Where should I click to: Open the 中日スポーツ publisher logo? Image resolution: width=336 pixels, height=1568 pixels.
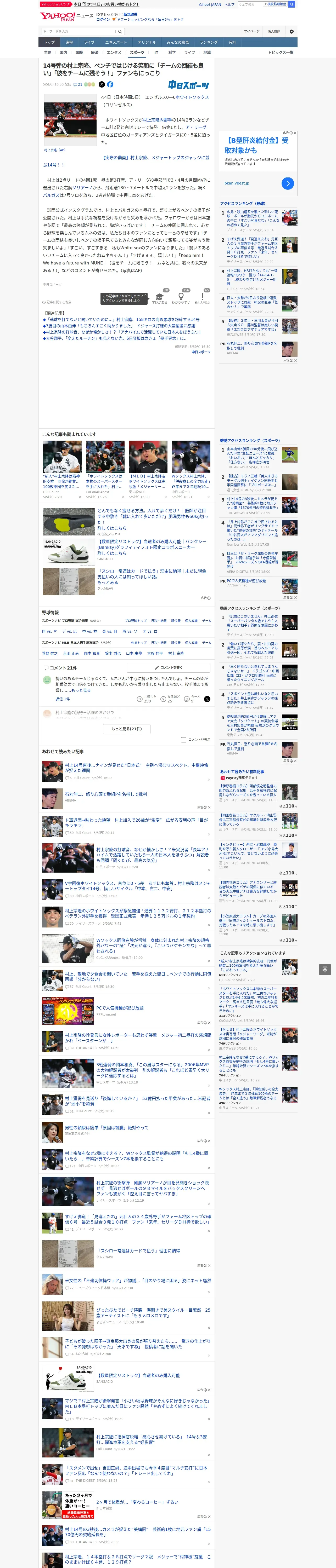(188, 85)
